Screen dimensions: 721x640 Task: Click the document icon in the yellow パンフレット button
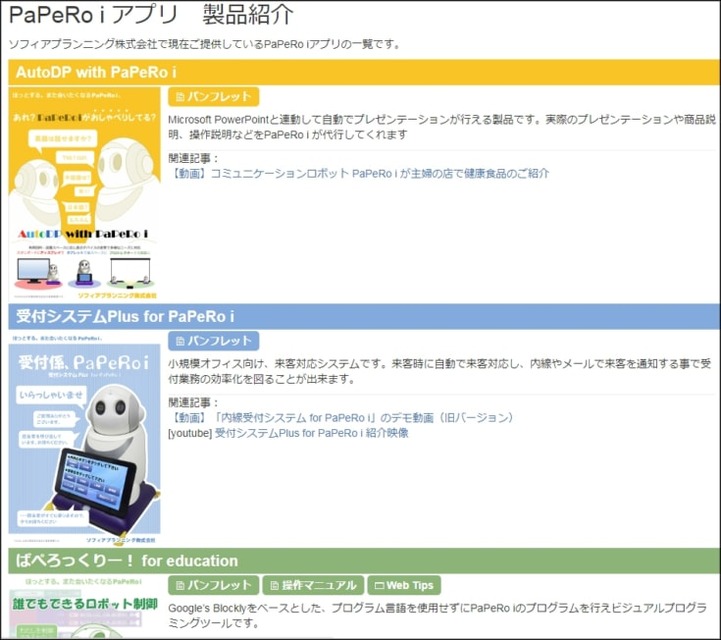(180, 97)
